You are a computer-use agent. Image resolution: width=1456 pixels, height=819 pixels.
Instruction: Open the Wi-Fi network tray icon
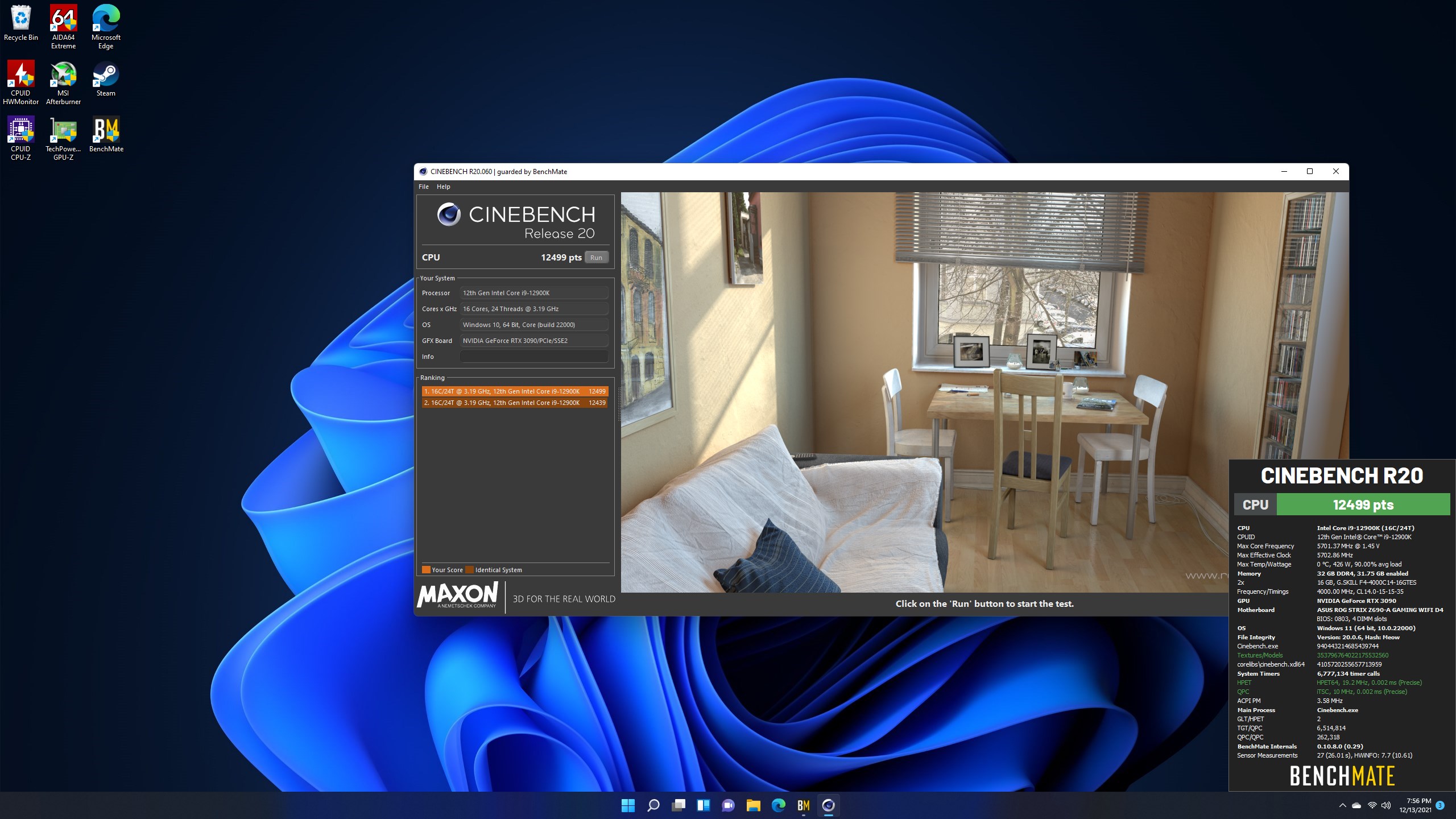(x=1372, y=805)
